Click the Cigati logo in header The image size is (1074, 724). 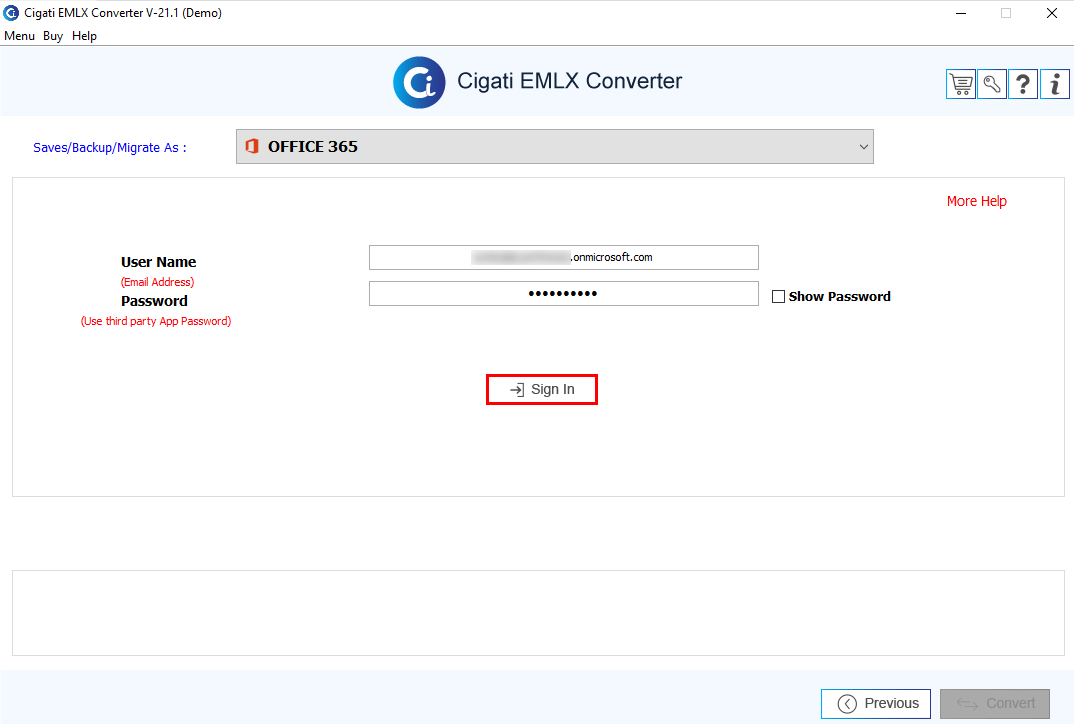coord(419,82)
